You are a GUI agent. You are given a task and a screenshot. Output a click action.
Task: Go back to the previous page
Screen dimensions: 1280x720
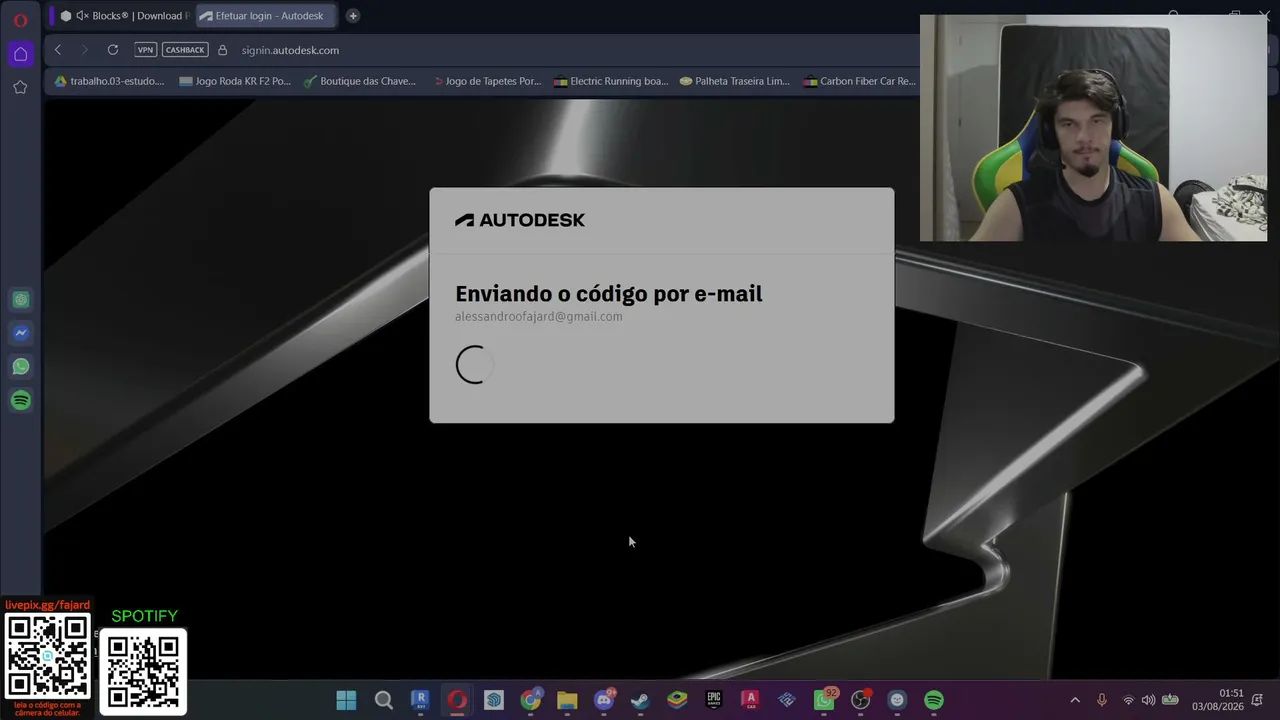(x=58, y=50)
